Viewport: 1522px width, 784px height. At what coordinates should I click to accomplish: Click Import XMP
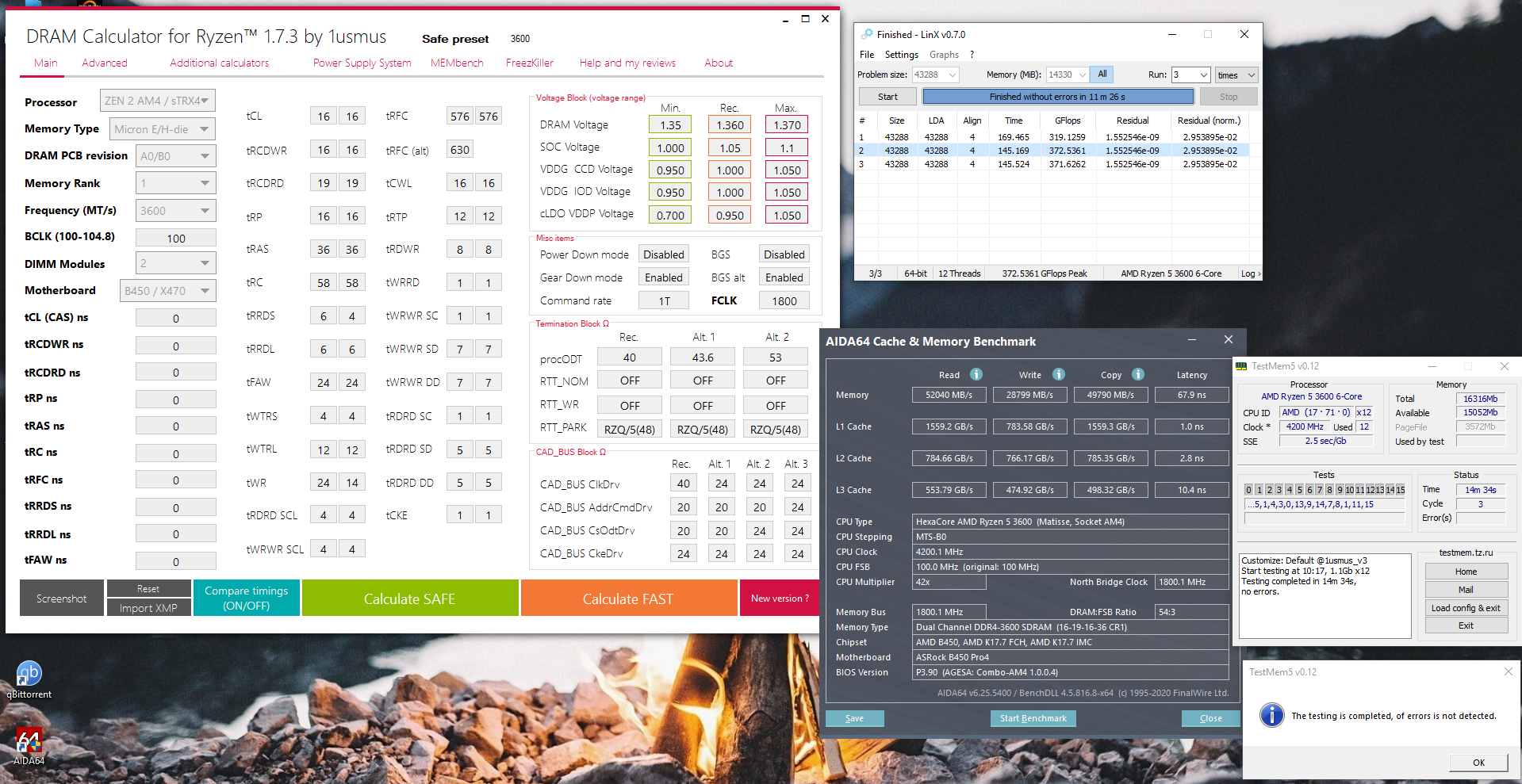coord(148,607)
